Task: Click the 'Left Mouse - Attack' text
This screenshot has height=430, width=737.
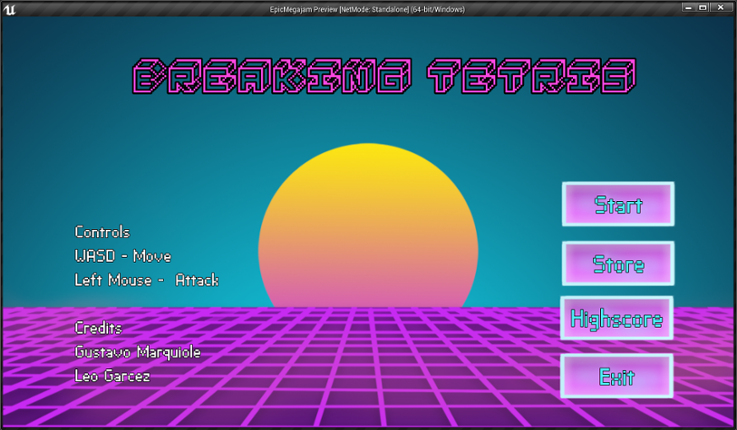Action: tap(147, 280)
